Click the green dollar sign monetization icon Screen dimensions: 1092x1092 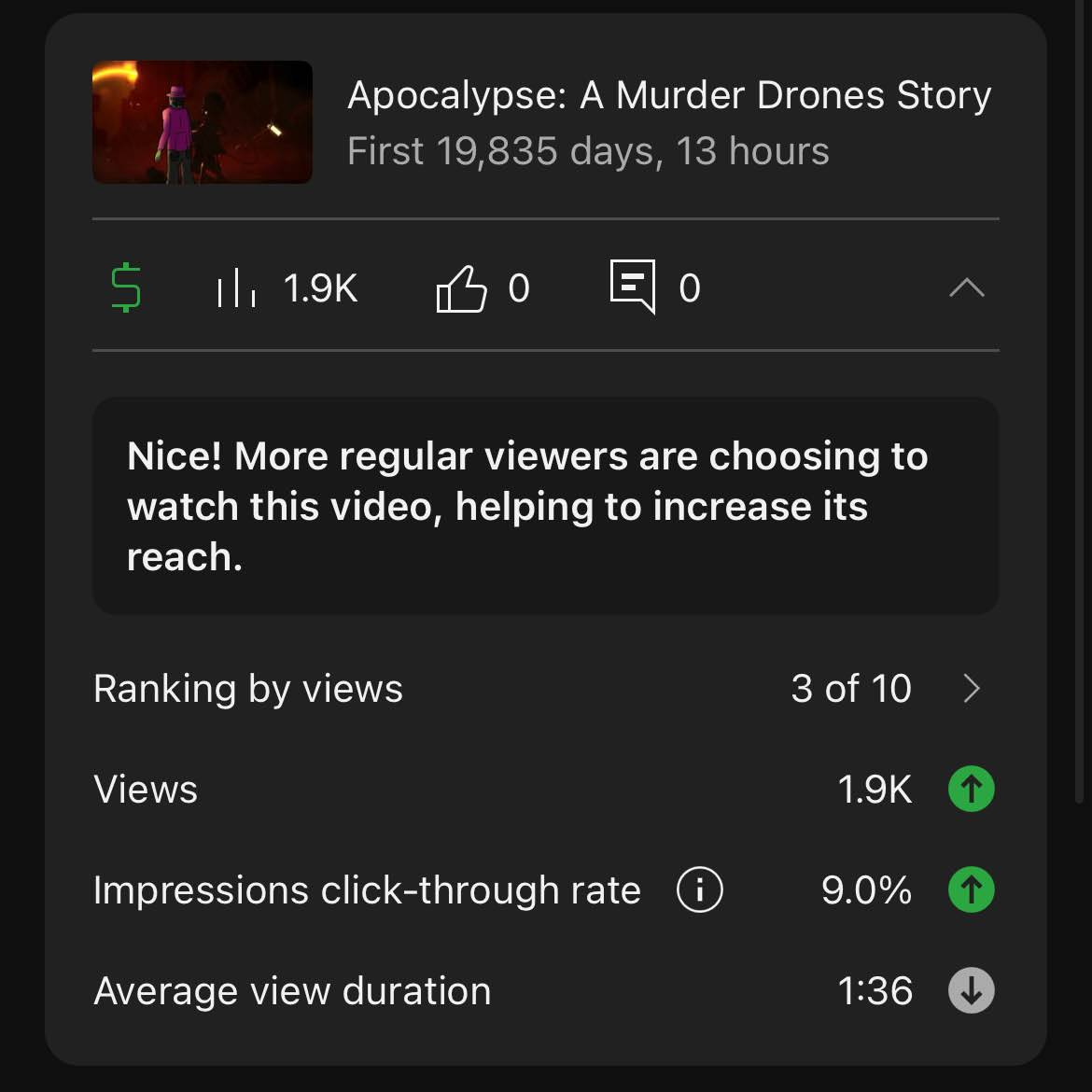[x=126, y=287]
